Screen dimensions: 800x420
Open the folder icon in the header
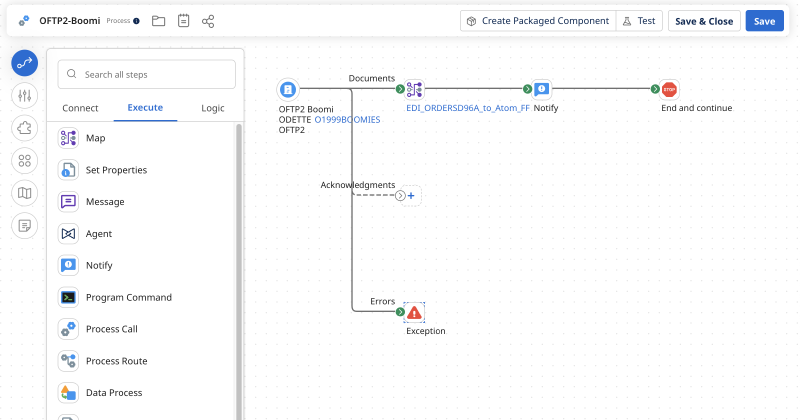click(x=159, y=21)
